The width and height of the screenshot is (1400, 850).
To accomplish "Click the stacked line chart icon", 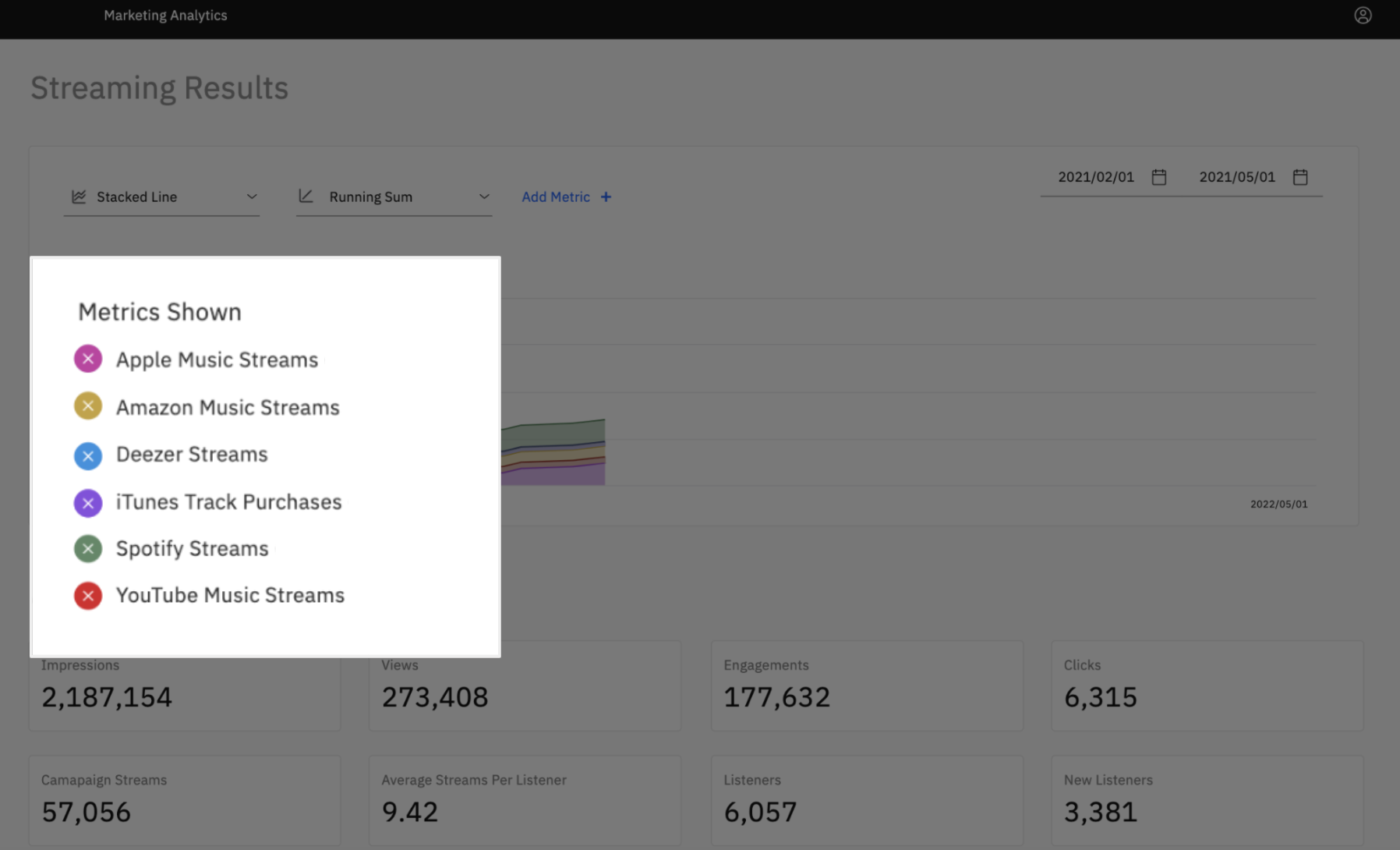I will pyautogui.click(x=79, y=197).
